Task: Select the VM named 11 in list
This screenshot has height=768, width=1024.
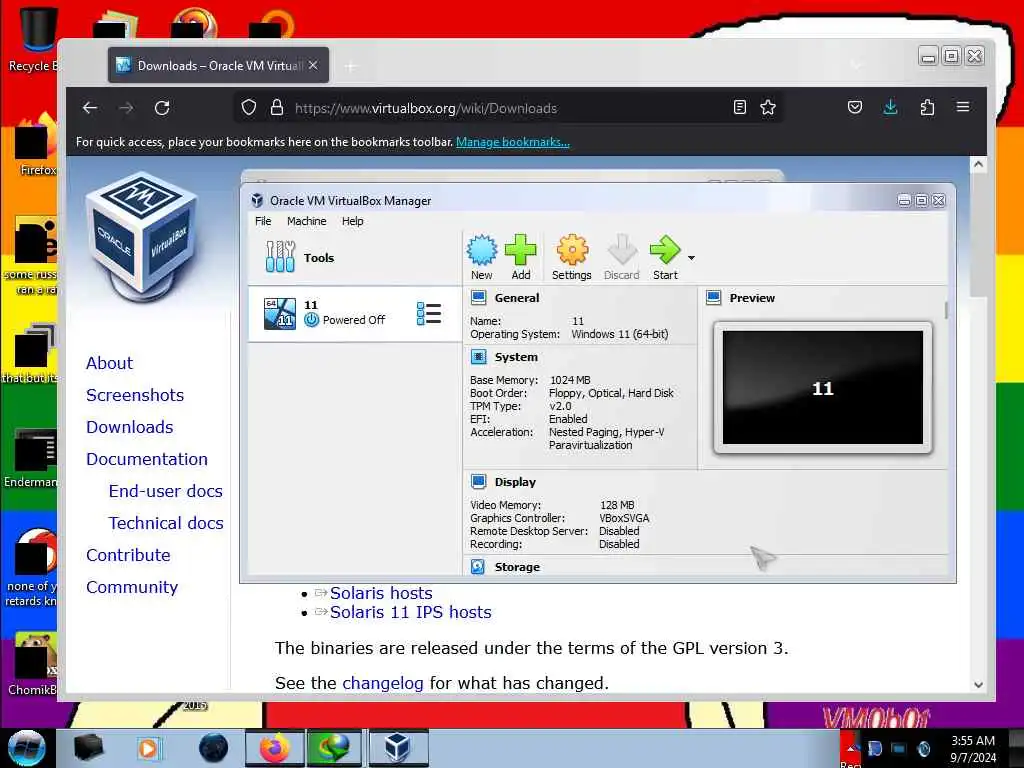Action: tap(355, 313)
